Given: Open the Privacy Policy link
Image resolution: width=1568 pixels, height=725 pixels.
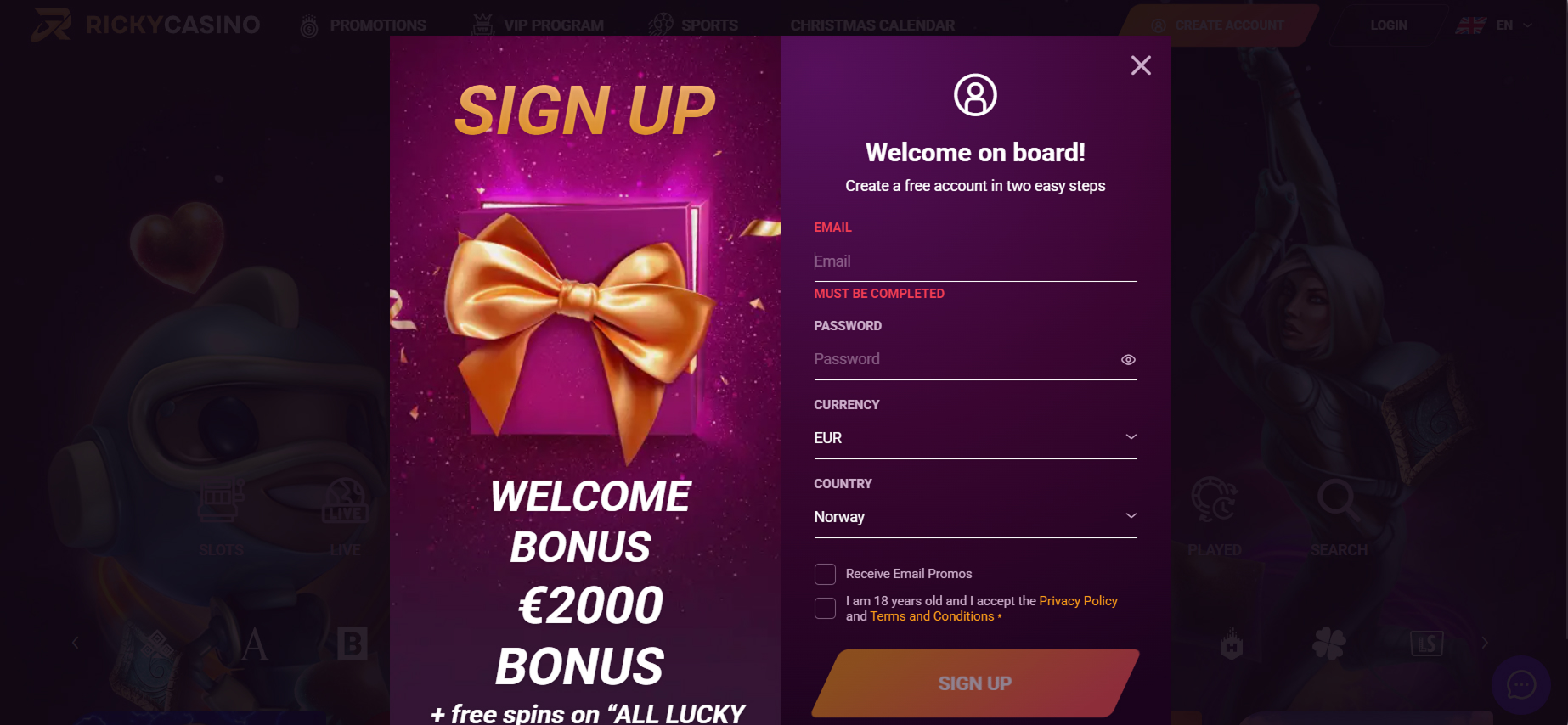Looking at the screenshot, I should click(x=1078, y=601).
